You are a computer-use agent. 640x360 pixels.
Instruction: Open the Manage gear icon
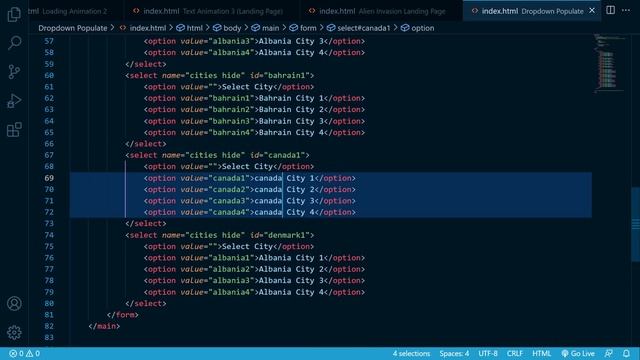[x=14, y=332]
